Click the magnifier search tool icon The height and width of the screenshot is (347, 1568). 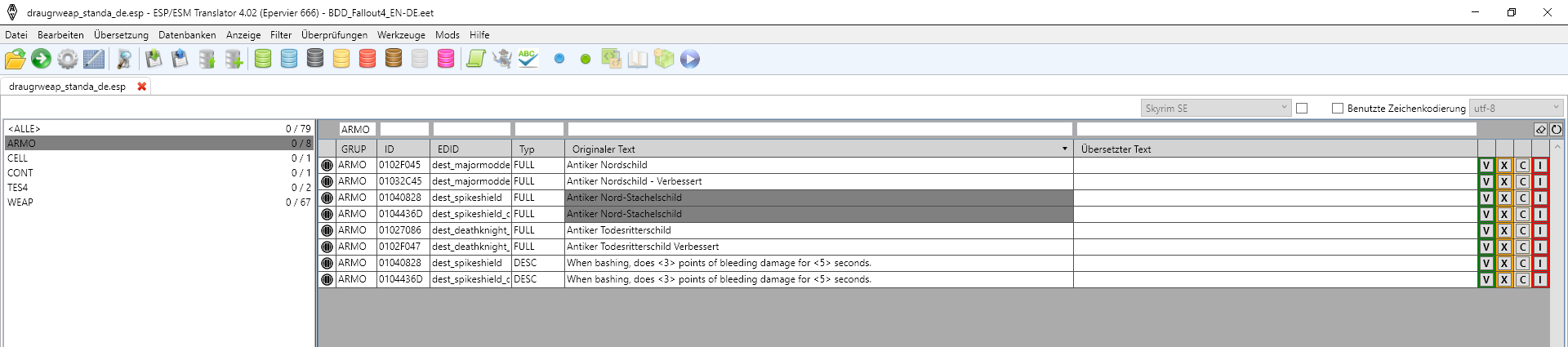tap(124, 59)
